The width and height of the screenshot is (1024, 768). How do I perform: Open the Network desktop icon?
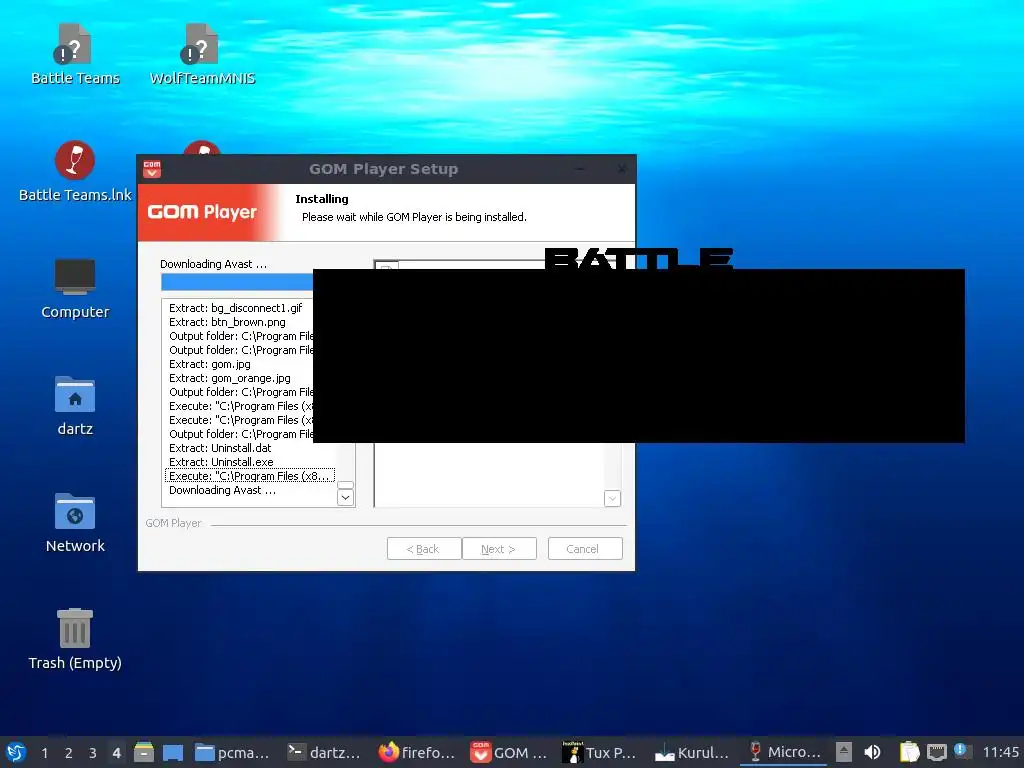pyautogui.click(x=74, y=522)
